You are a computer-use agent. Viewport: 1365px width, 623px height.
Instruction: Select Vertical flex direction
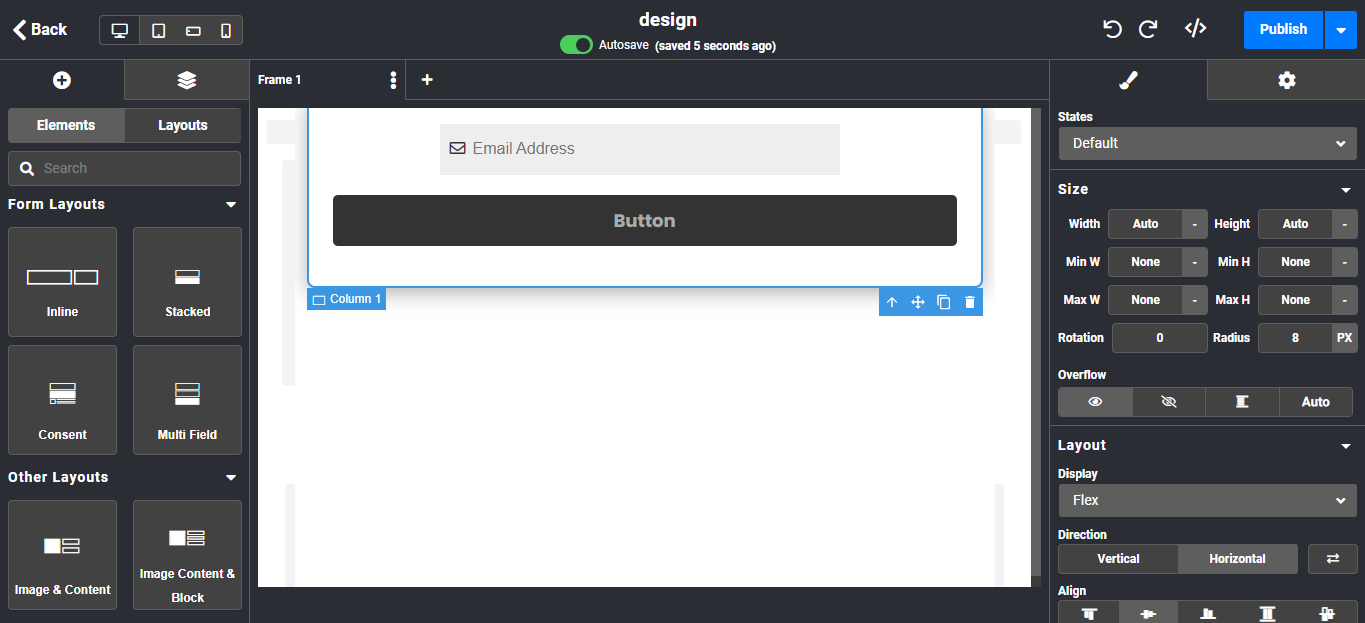[x=1118, y=559]
